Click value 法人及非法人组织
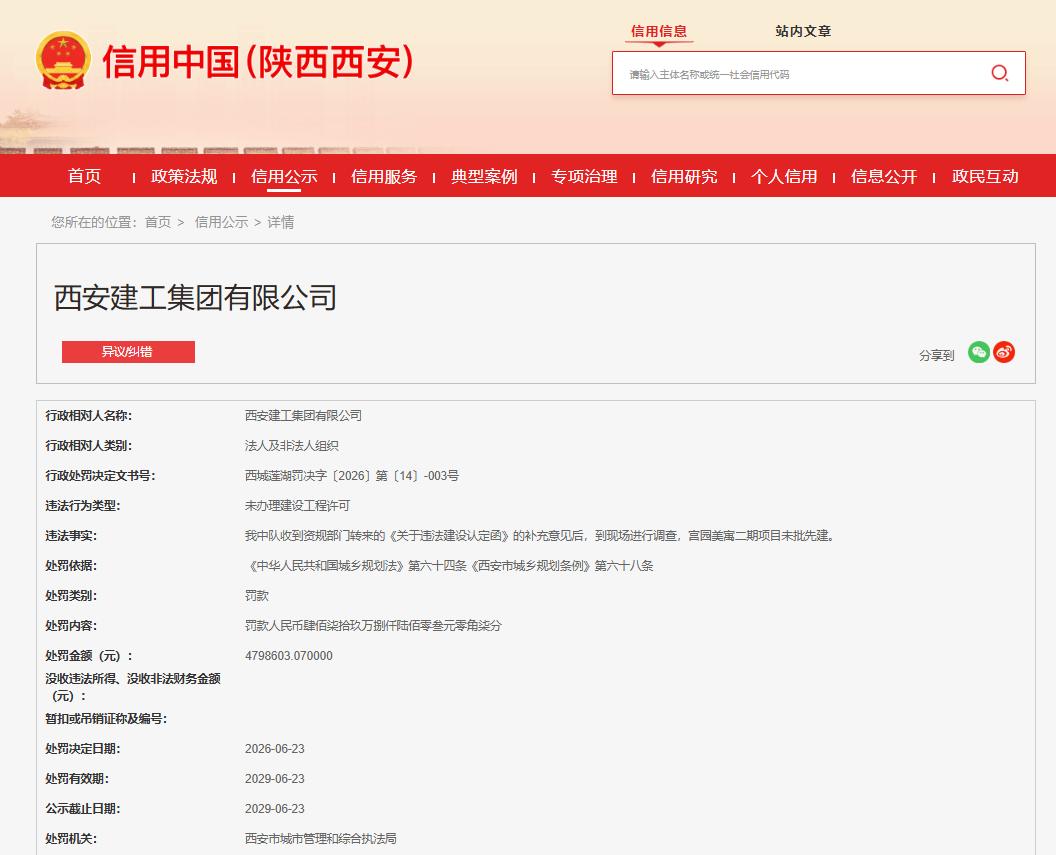Viewport: 1056px width, 855px height. coord(292,446)
